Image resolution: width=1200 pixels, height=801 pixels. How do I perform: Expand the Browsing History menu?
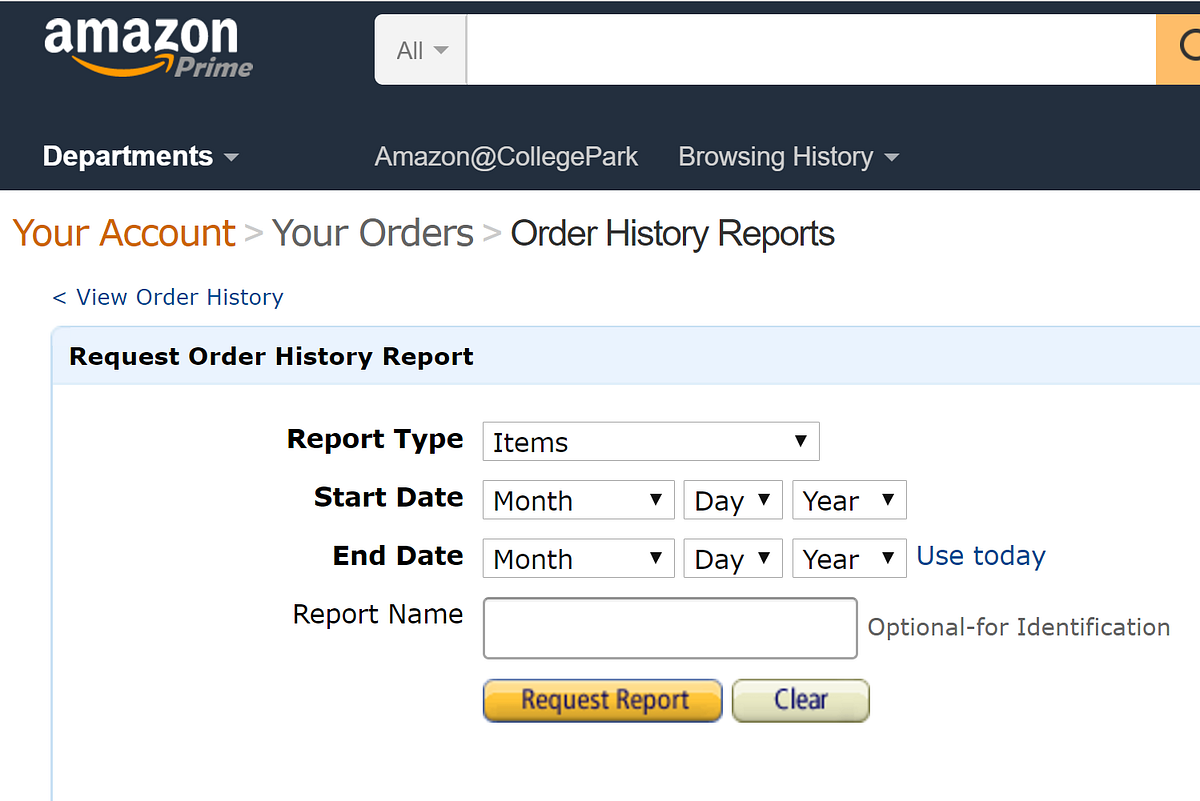tap(788, 157)
